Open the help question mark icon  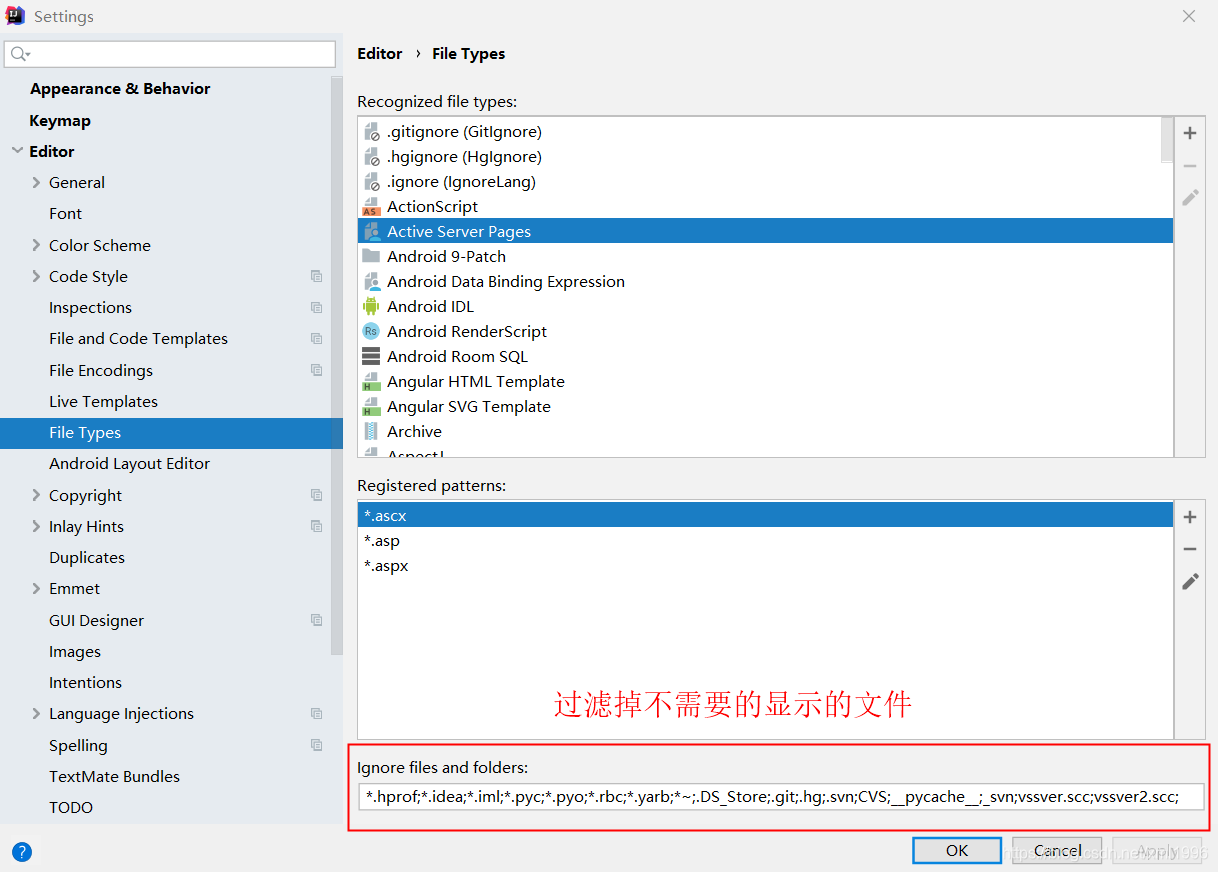pyautogui.click(x=22, y=852)
